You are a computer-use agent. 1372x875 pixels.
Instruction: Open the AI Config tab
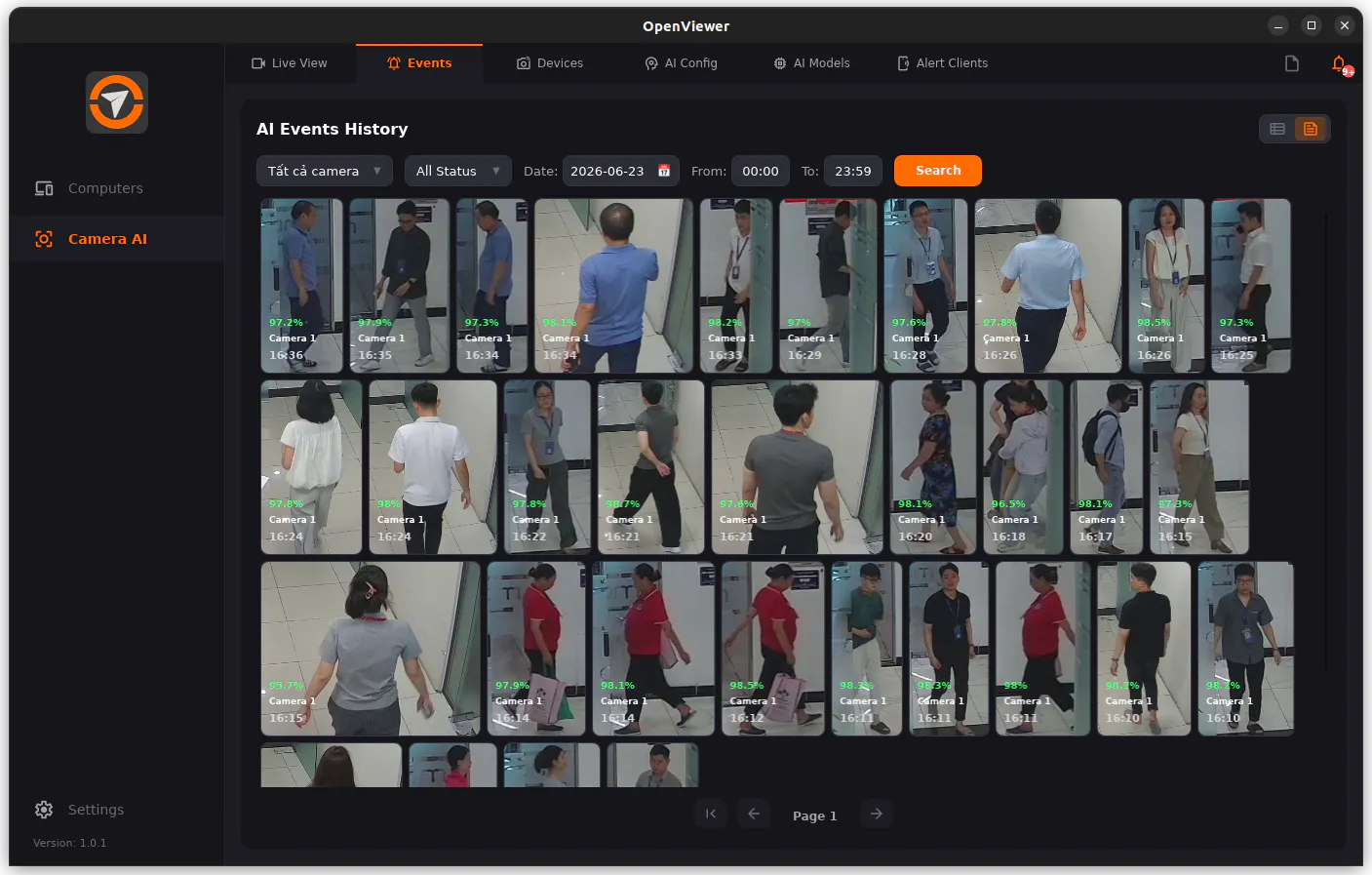tap(681, 63)
